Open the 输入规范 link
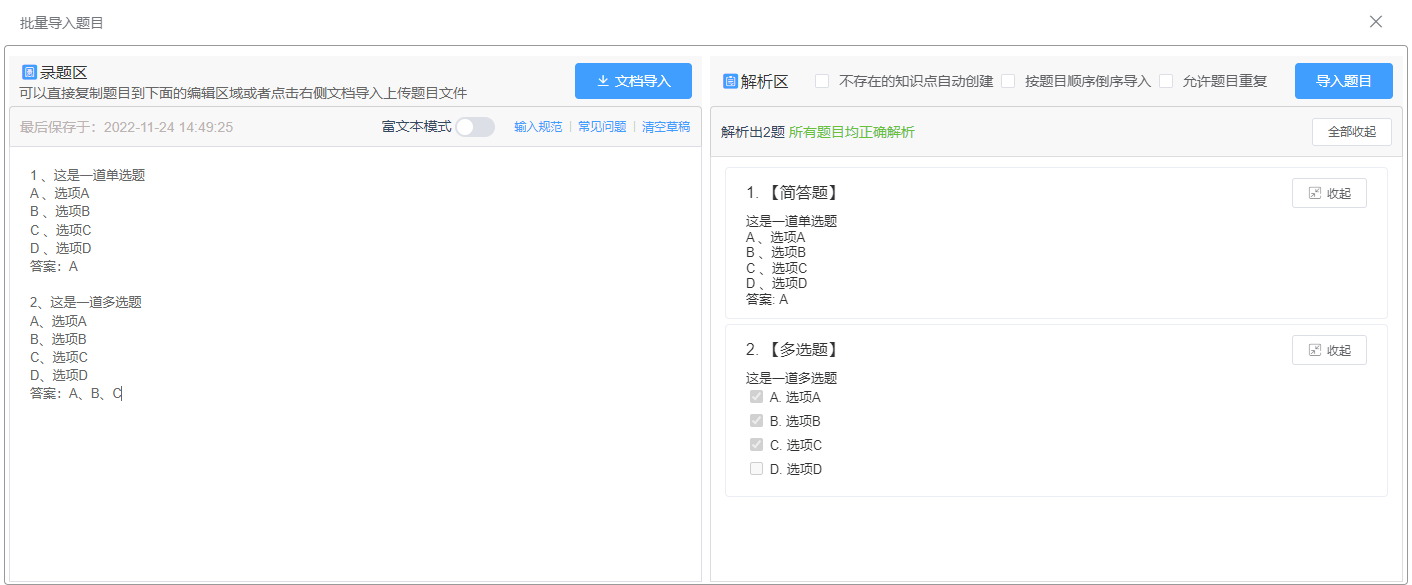 coord(538,127)
